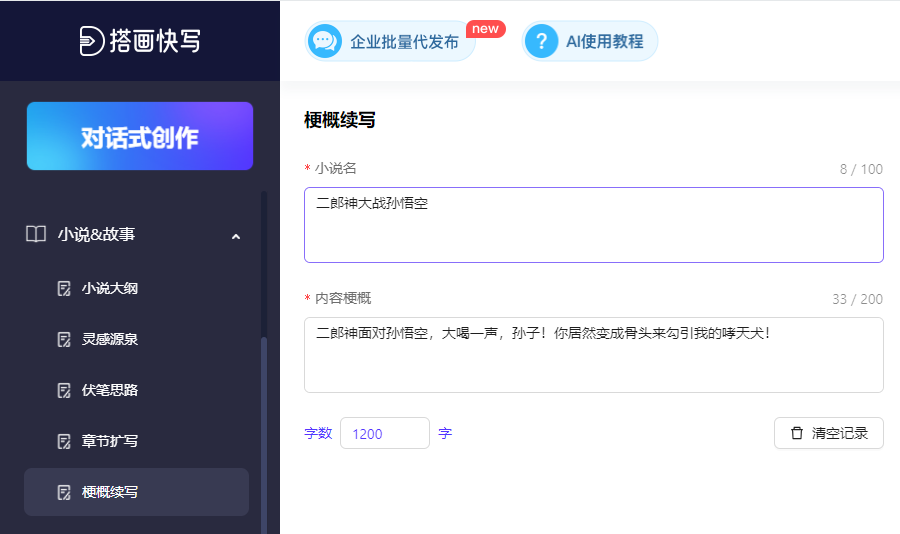Click the red new badge
900x534 pixels.
(485, 29)
